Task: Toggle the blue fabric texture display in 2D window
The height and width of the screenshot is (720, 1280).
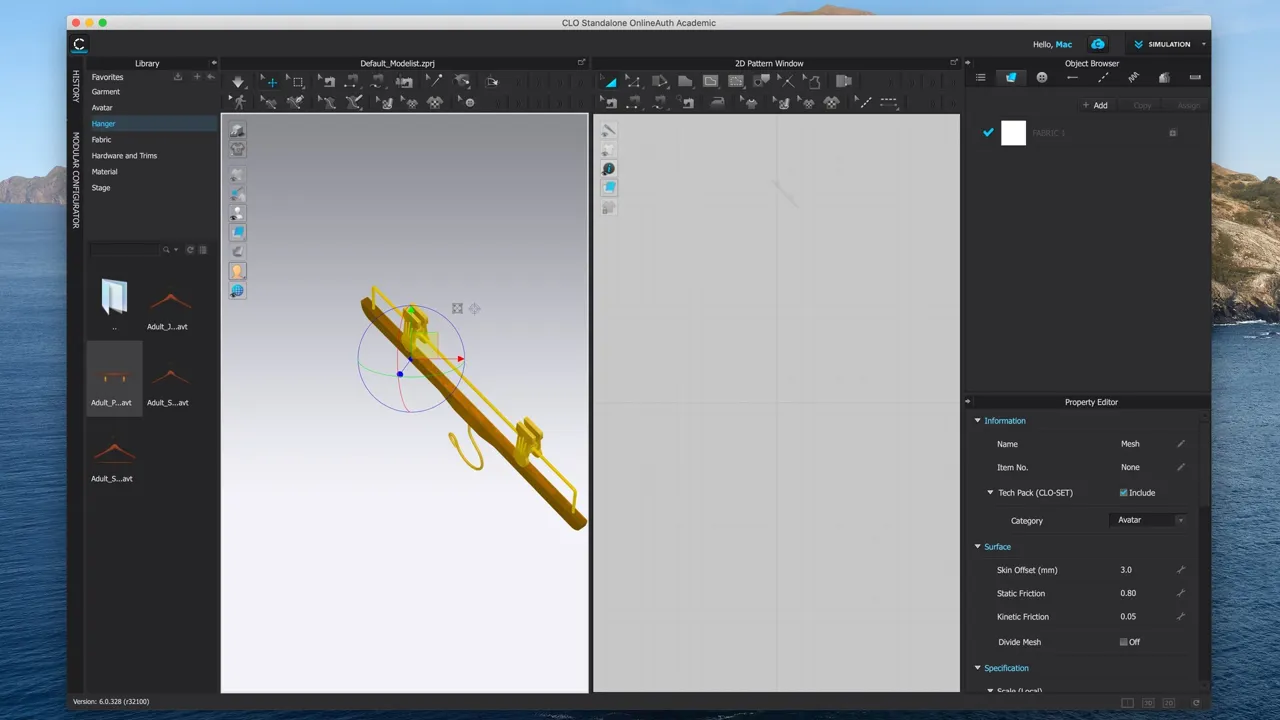Action: point(609,187)
